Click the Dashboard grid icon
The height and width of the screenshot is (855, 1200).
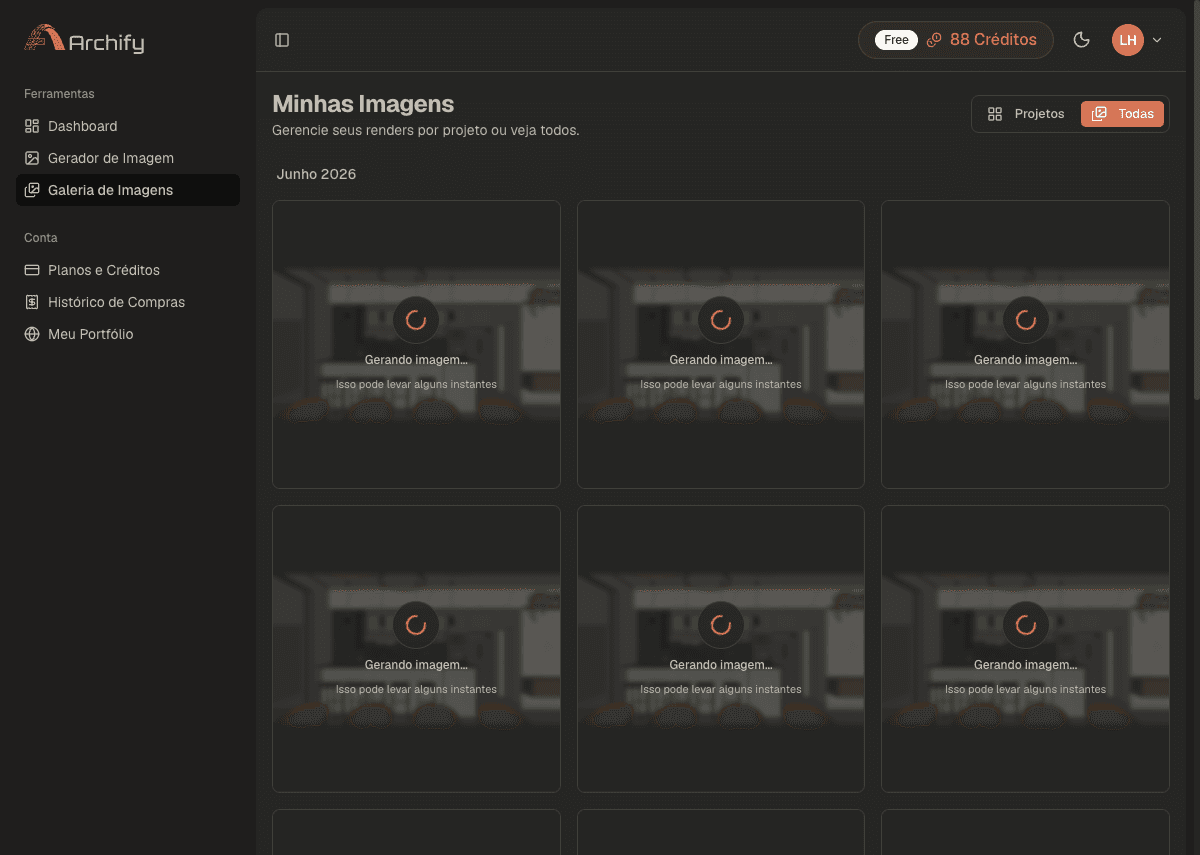tap(32, 126)
